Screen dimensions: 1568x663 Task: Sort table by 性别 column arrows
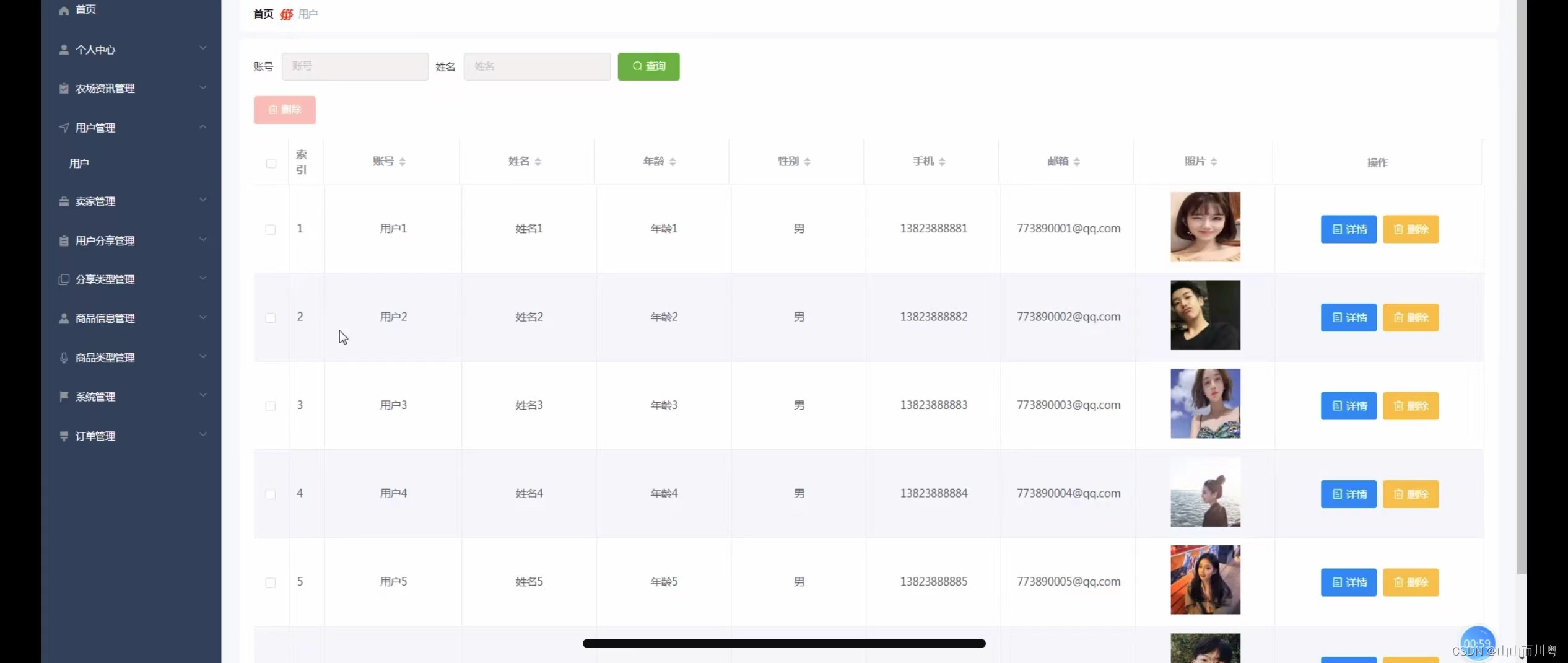808,162
